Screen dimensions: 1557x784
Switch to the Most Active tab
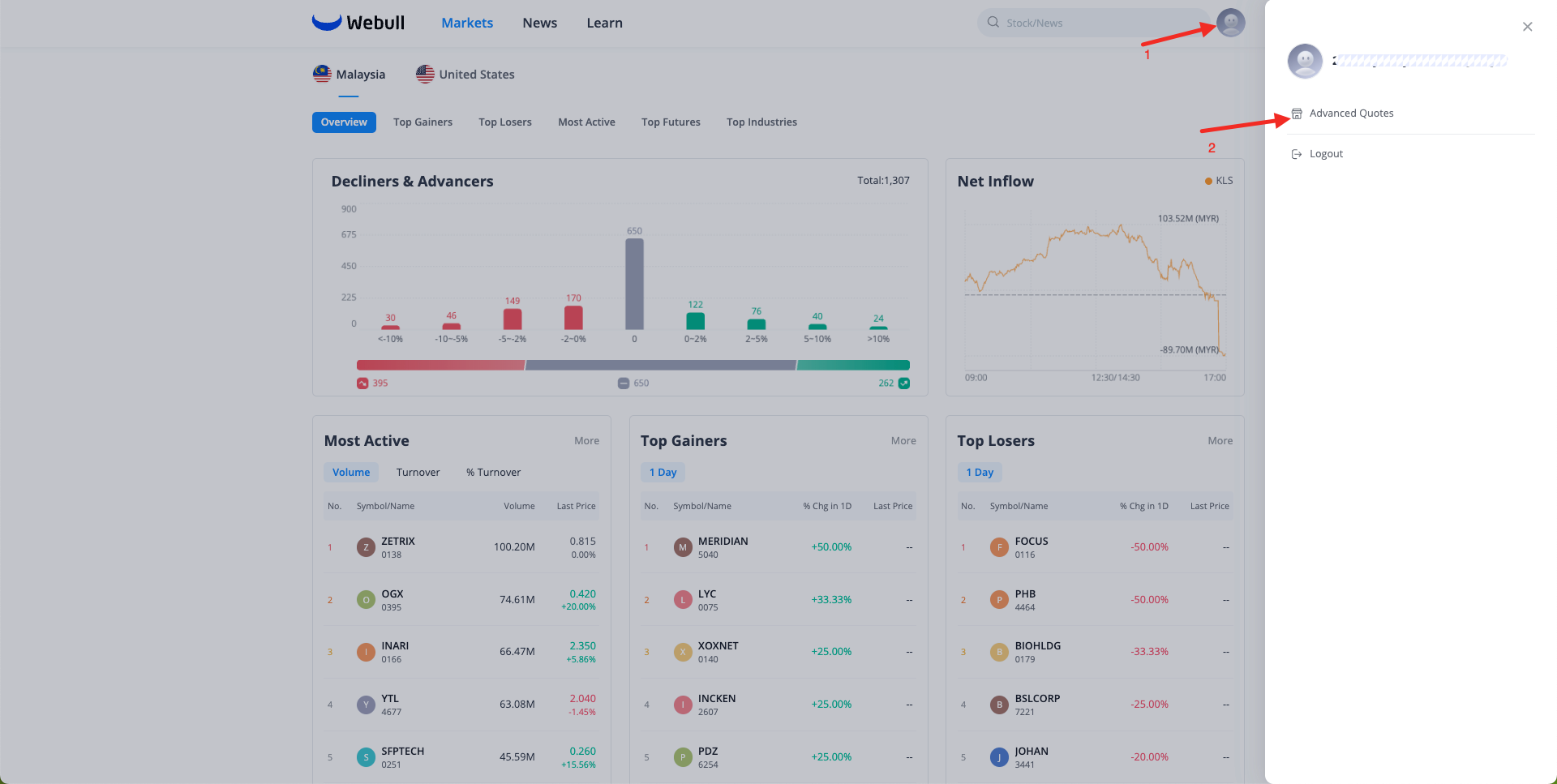click(x=586, y=122)
